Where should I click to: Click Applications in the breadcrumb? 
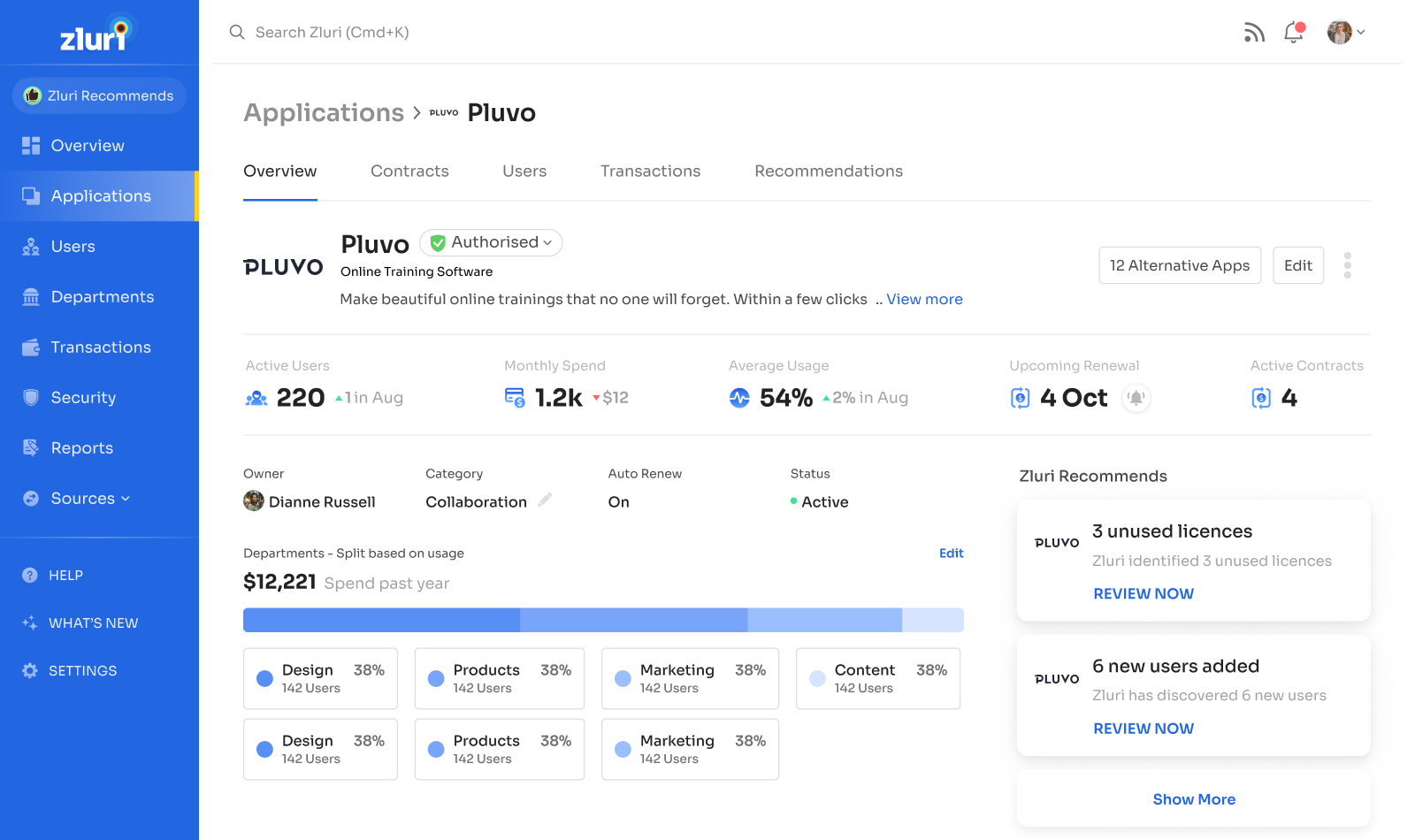(324, 113)
